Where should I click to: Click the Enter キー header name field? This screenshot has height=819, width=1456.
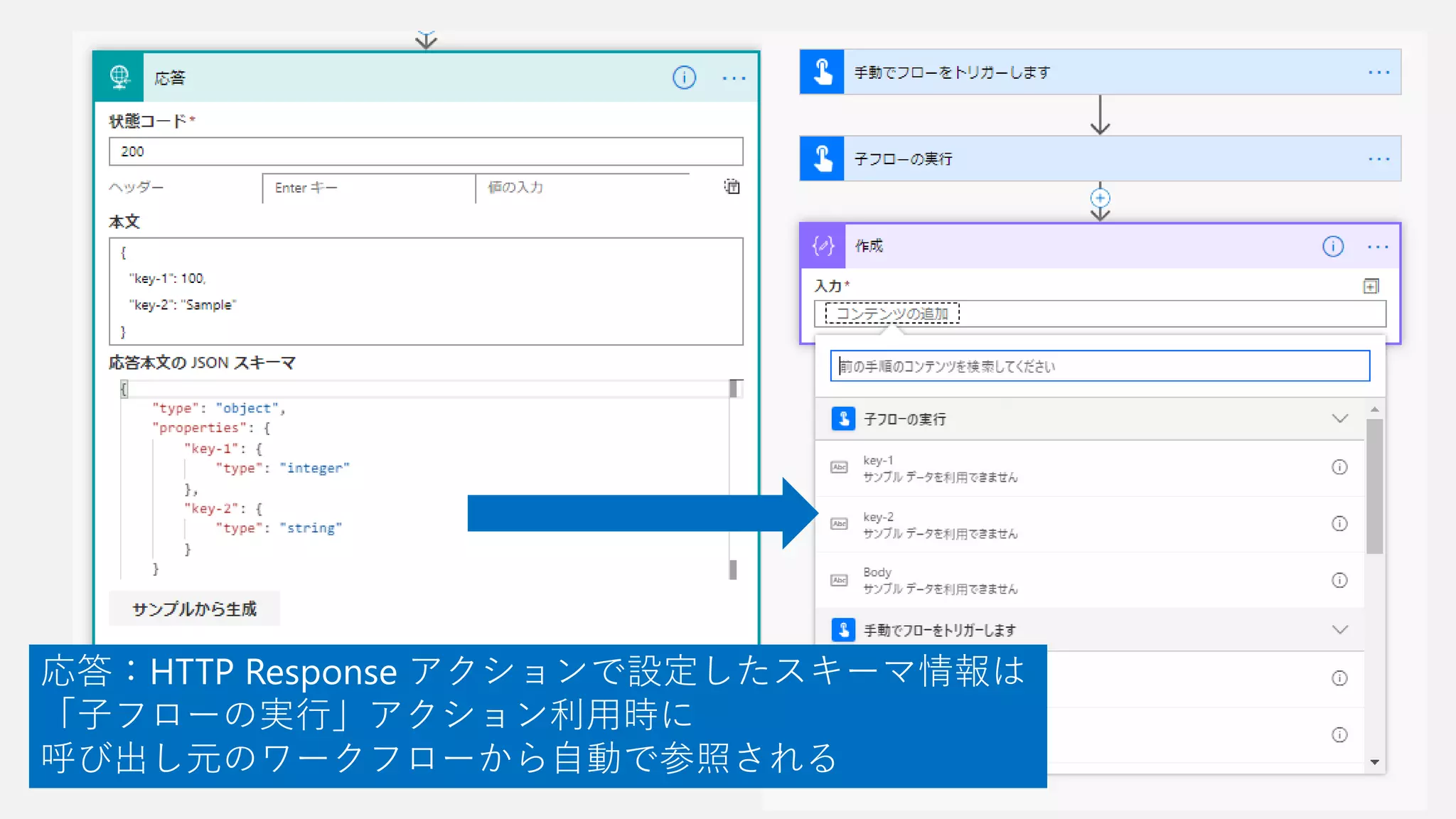pos(369,188)
